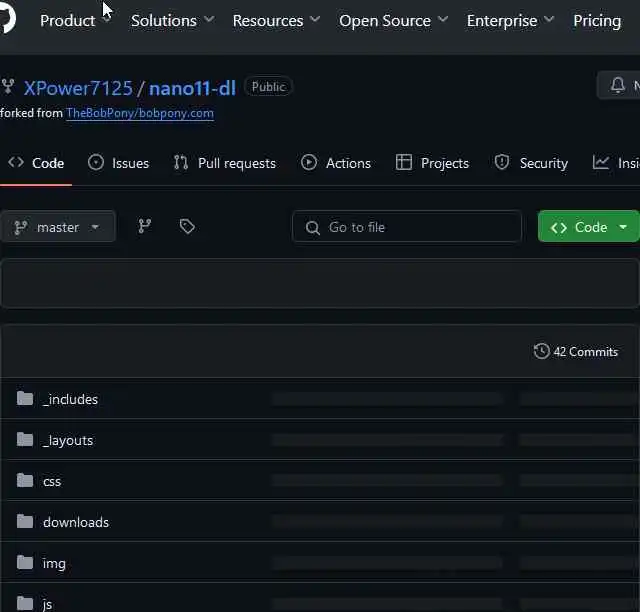The width and height of the screenshot is (640, 612).
Task: Expand the Resources dropdown
Action: click(x=276, y=20)
